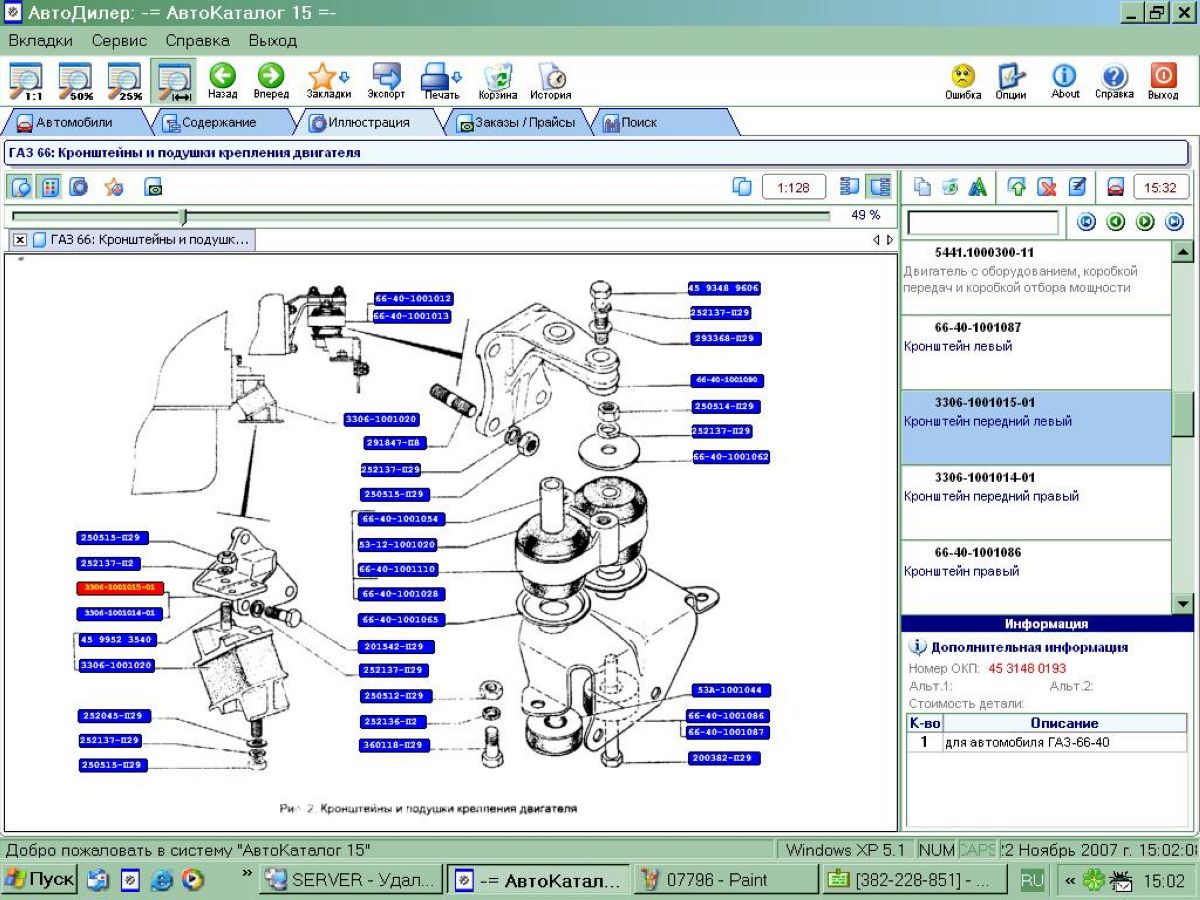Screen dimensions: 1200x900
Task: Open the Сервис menu
Action: [x=119, y=41]
